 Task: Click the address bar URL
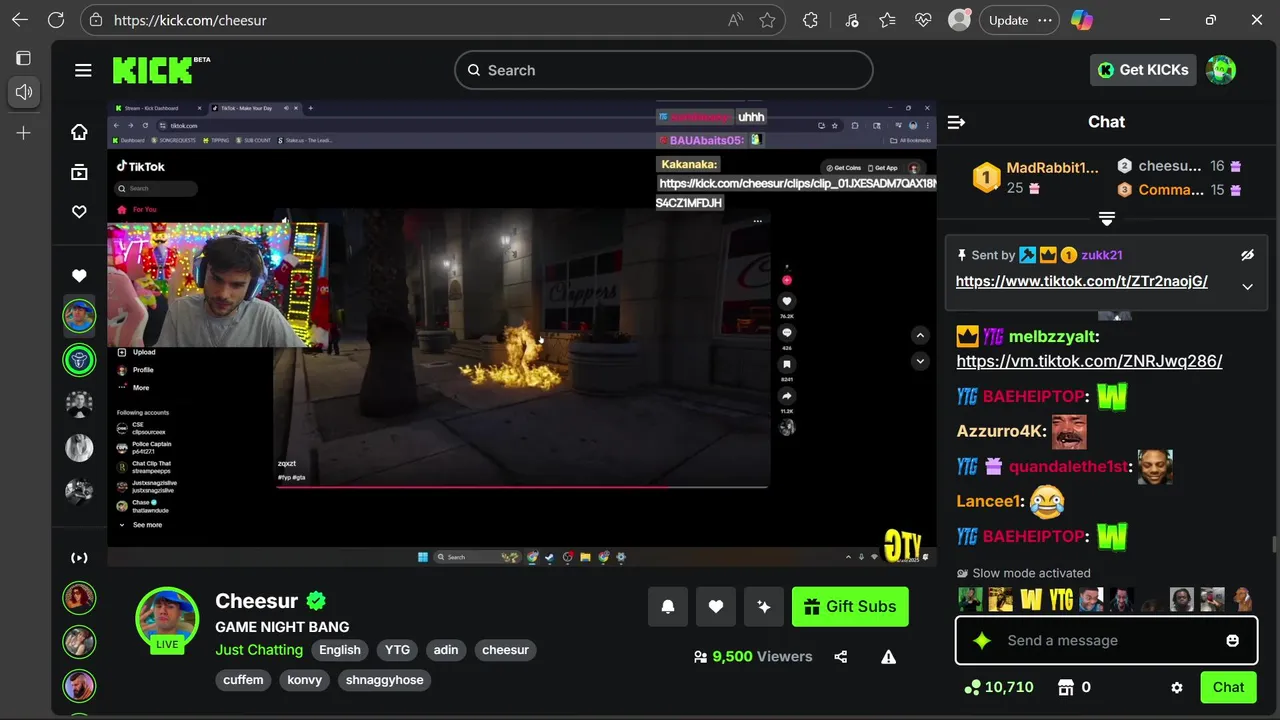click(190, 20)
